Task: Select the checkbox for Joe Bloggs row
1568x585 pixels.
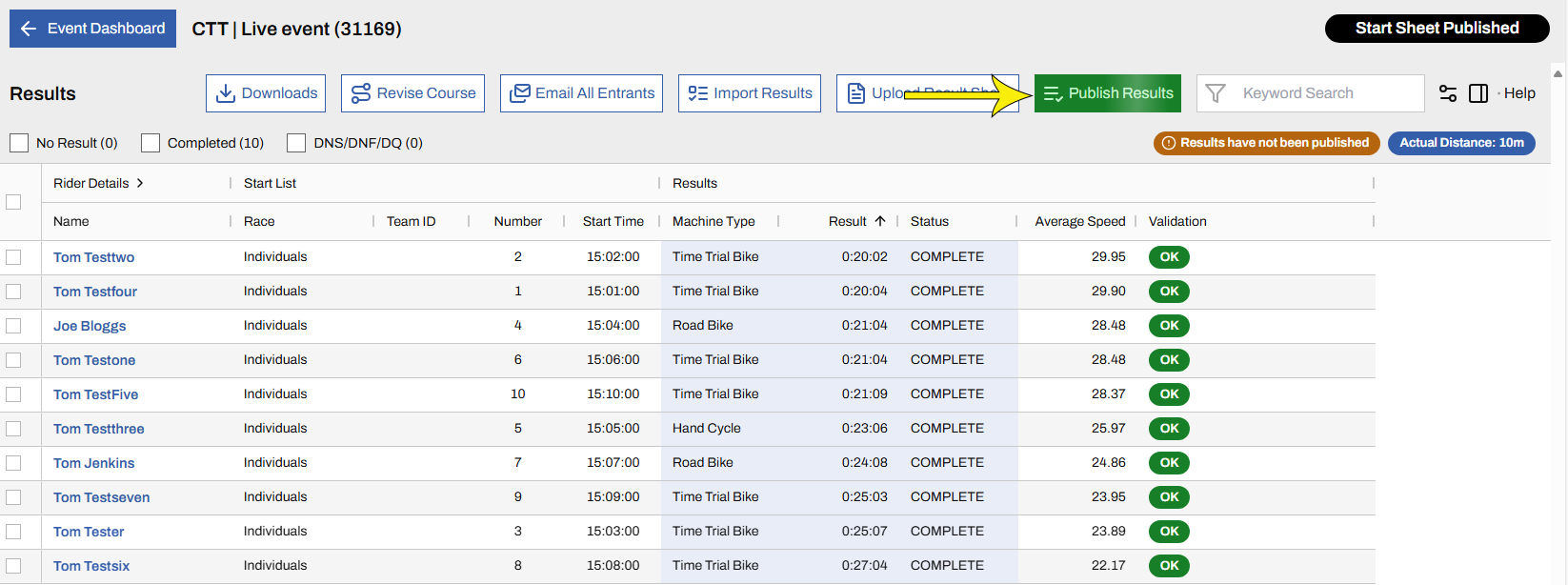Action: pyautogui.click(x=13, y=326)
